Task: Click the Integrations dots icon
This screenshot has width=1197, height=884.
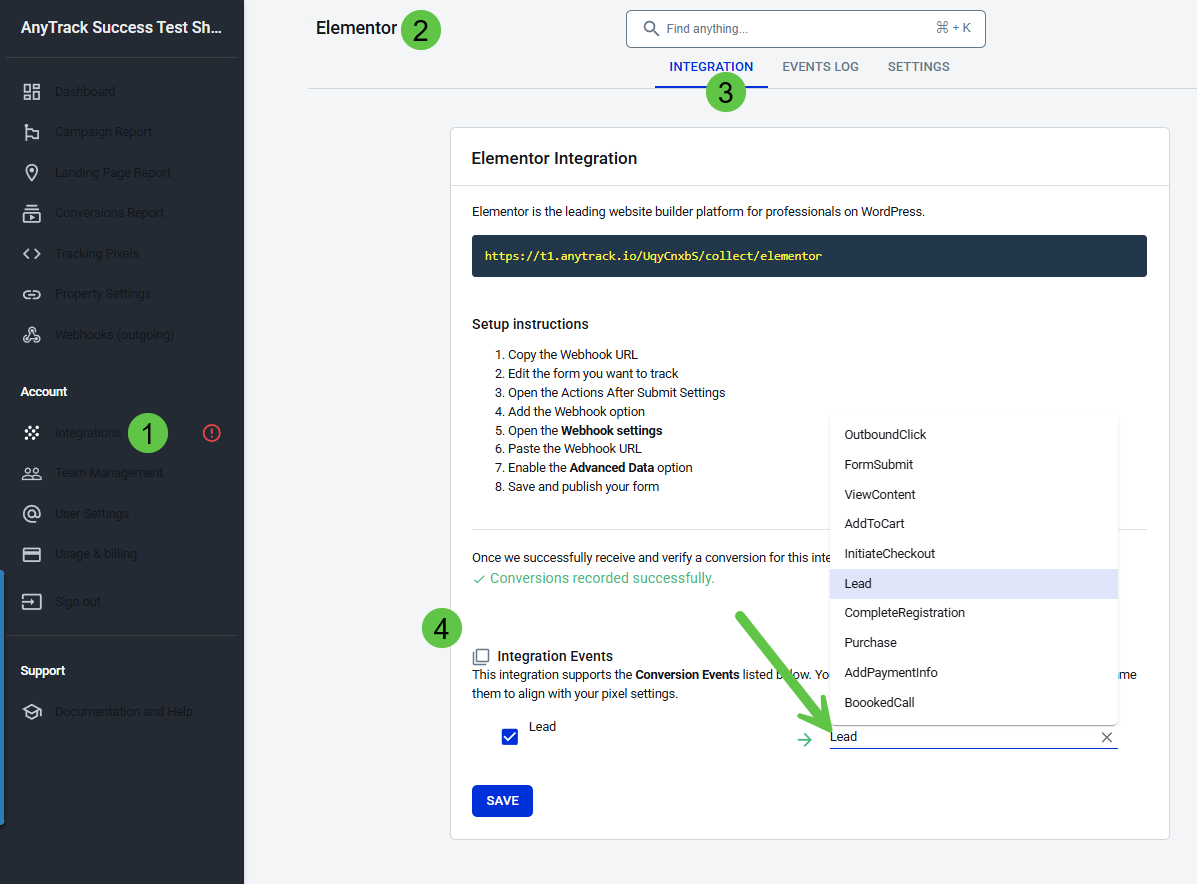Action: [x=31, y=433]
